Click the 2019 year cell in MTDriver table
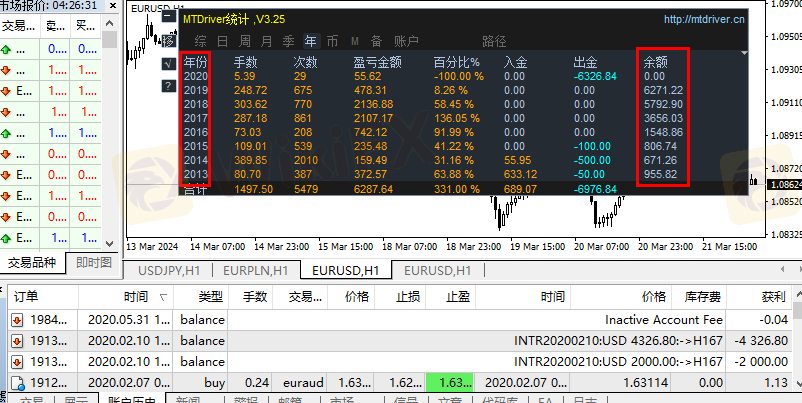 pyautogui.click(x=196, y=91)
